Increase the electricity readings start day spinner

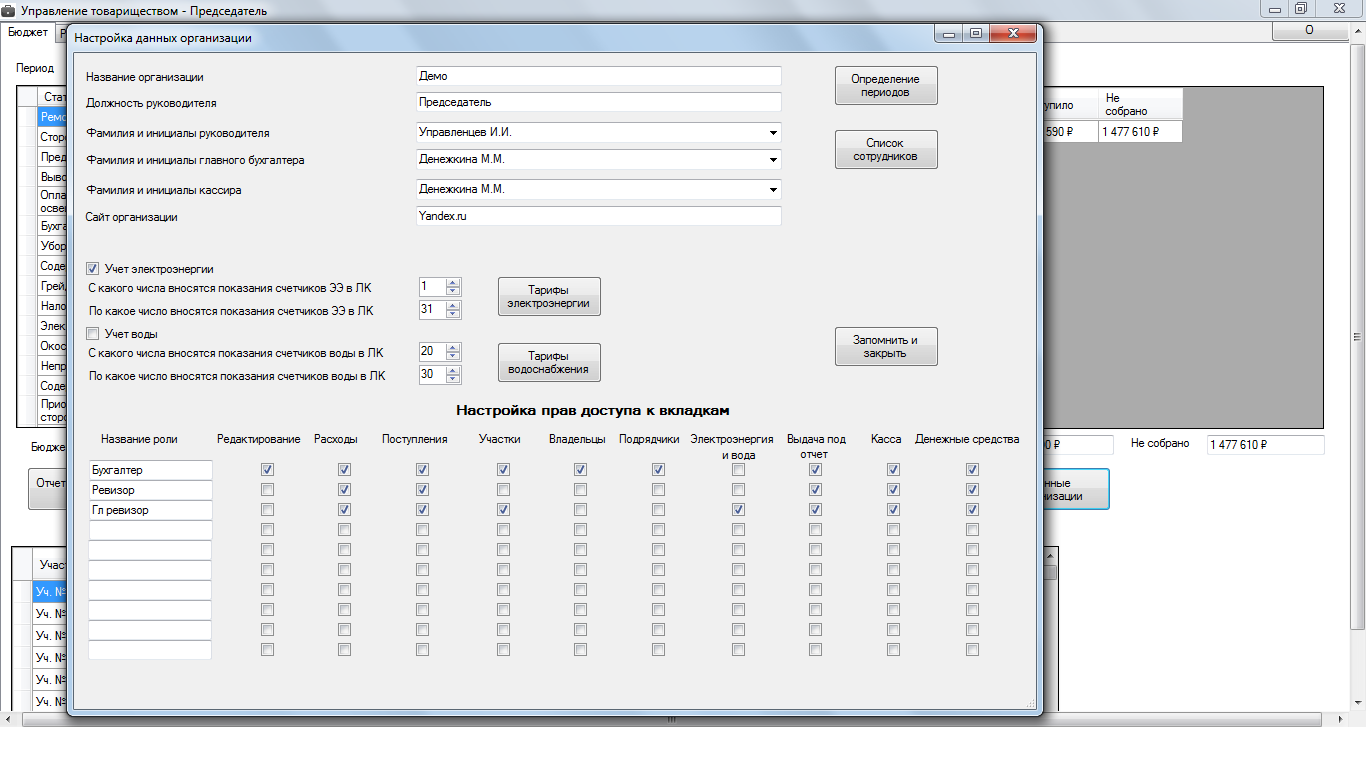[453, 282]
